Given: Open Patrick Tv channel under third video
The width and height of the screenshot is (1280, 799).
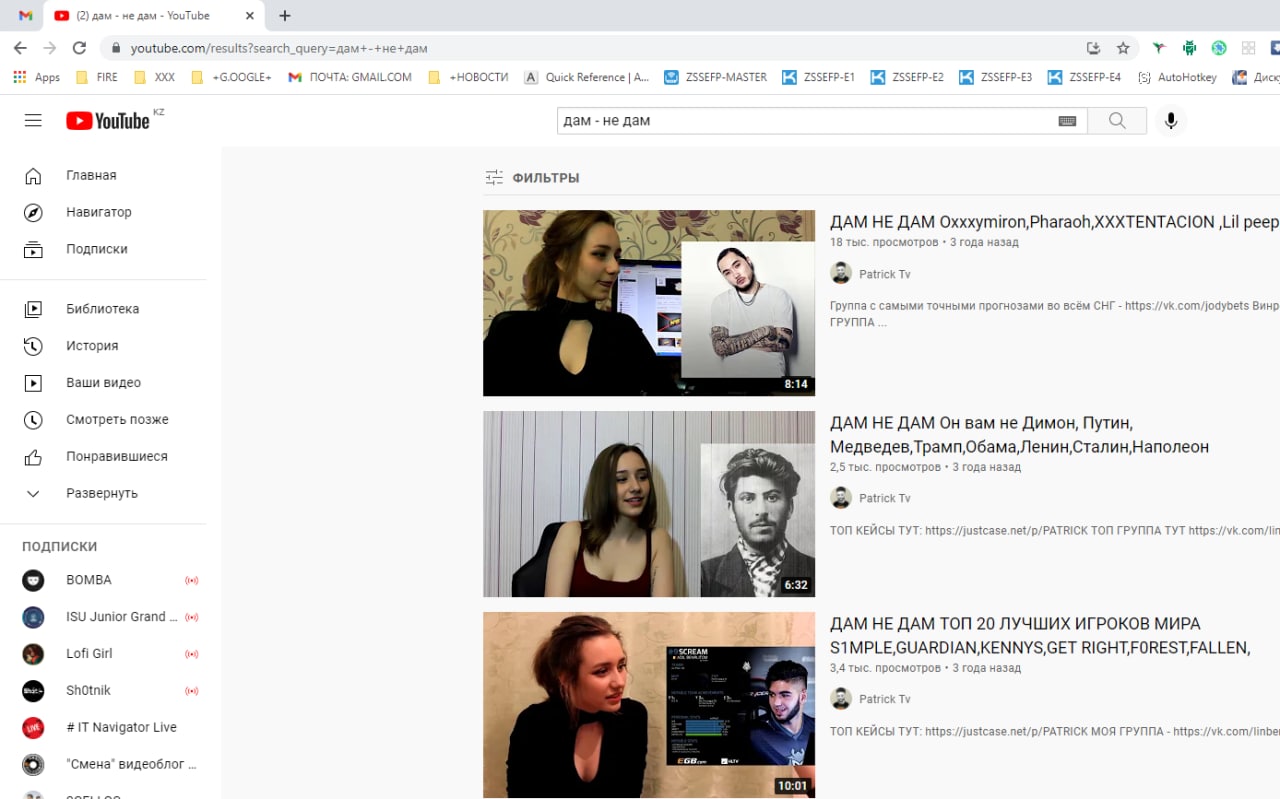Looking at the screenshot, I should point(884,699).
